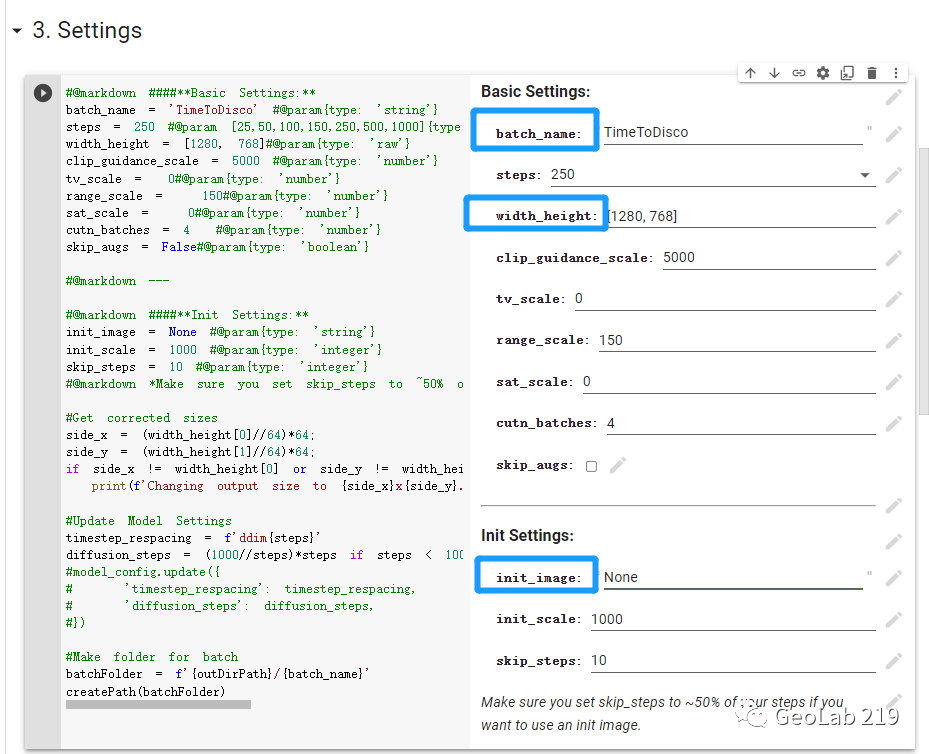
Task: Copy link to cell icon
Action: [x=799, y=73]
